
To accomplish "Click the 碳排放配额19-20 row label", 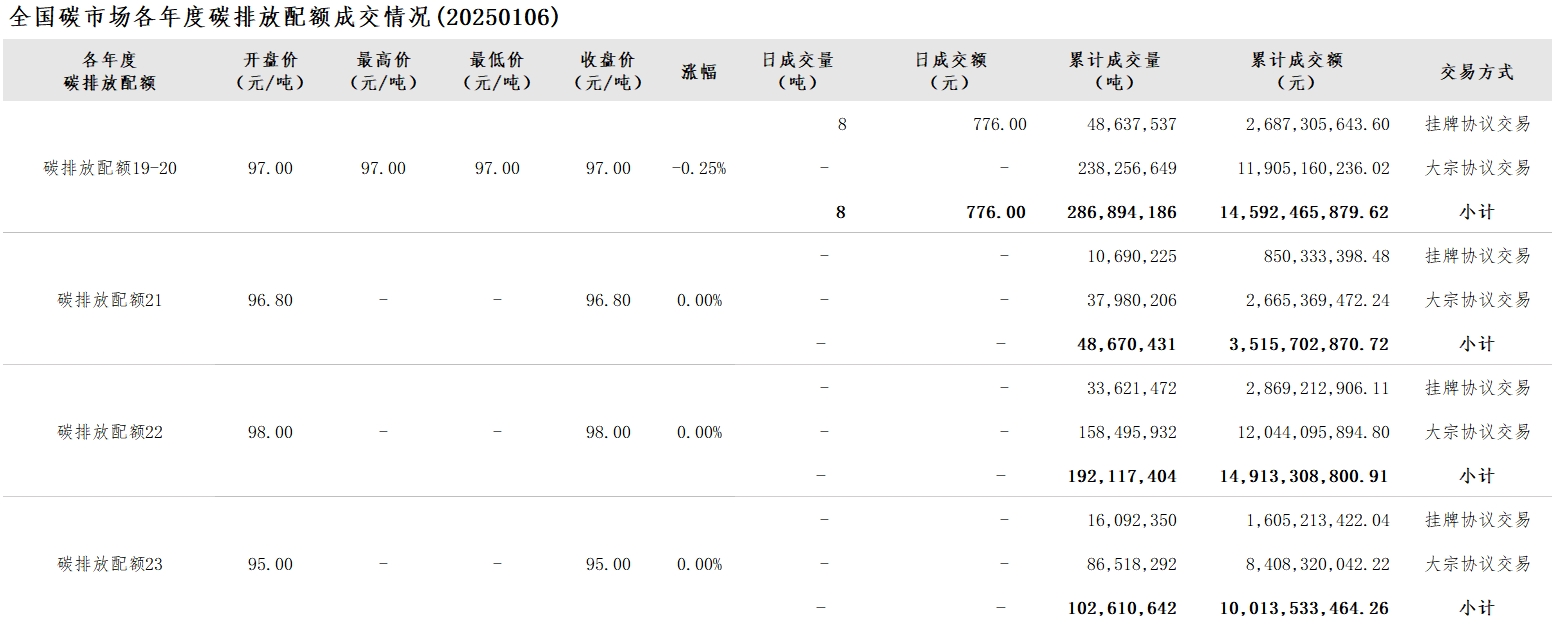I will coord(111,168).
